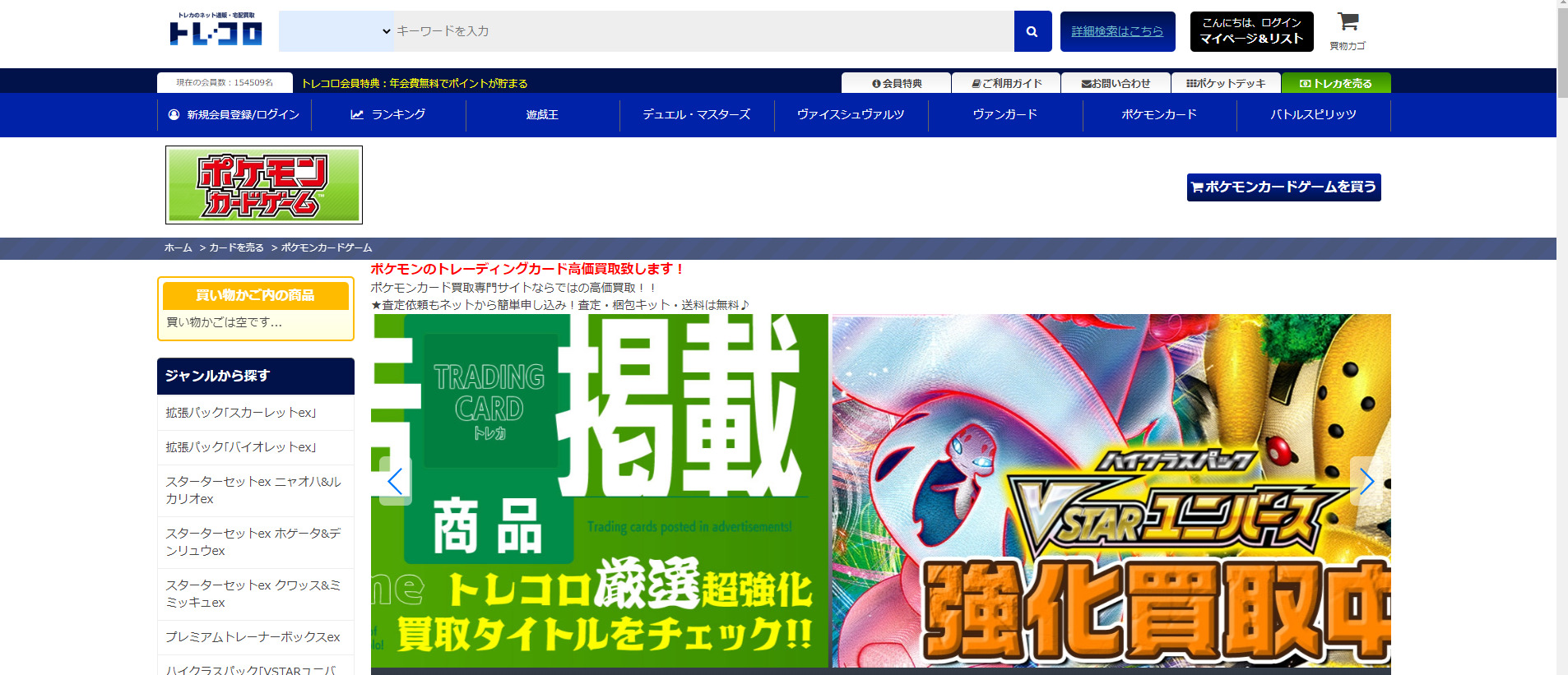Open the shopping cart icon 買物カゴ
Screen dimensions: 1568x675
[1348, 31]
